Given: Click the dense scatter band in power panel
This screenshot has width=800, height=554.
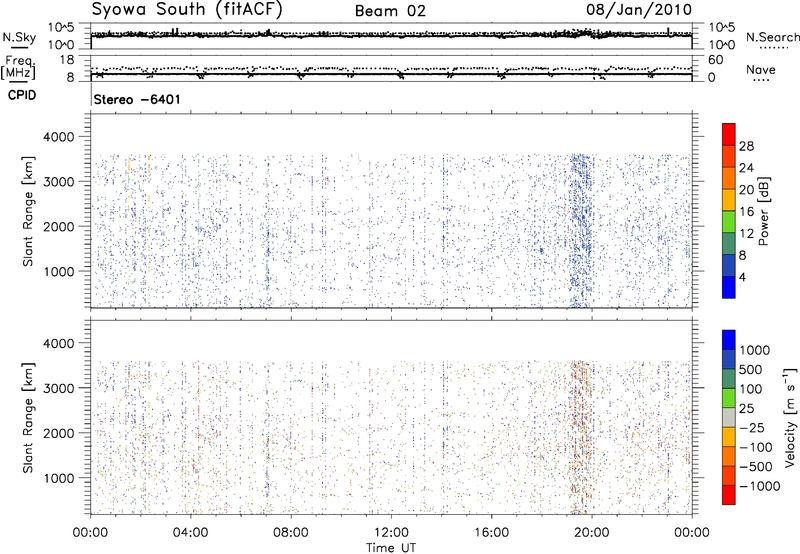Looking at the screenshot, I should click(581, 230).
